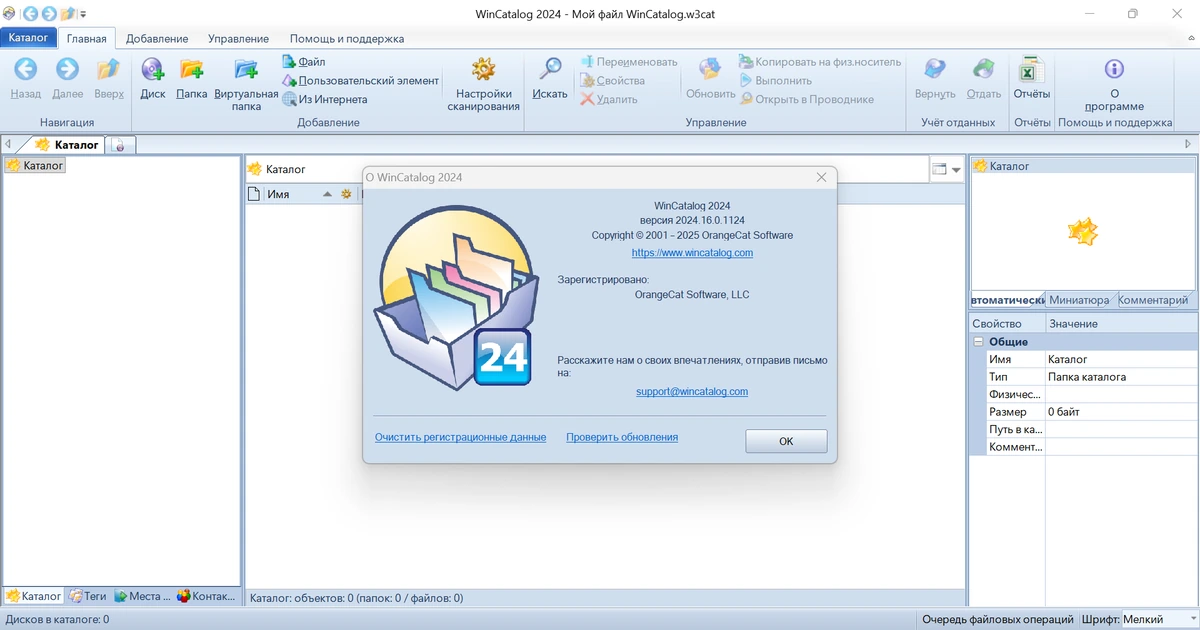Click Открыть в Проводнике command
This screenshot has height=630, width=1200.
(807, 99)
